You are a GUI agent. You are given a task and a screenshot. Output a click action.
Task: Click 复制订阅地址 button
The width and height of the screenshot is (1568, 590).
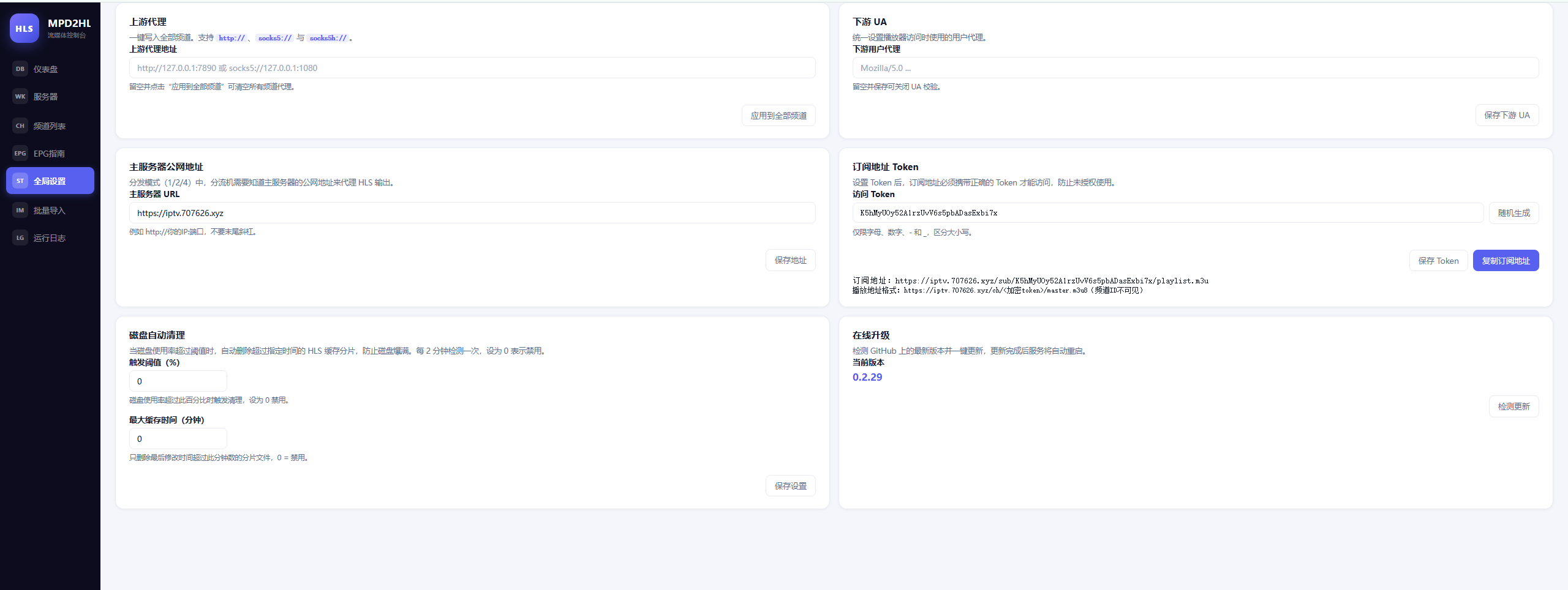click(1506, 261)
